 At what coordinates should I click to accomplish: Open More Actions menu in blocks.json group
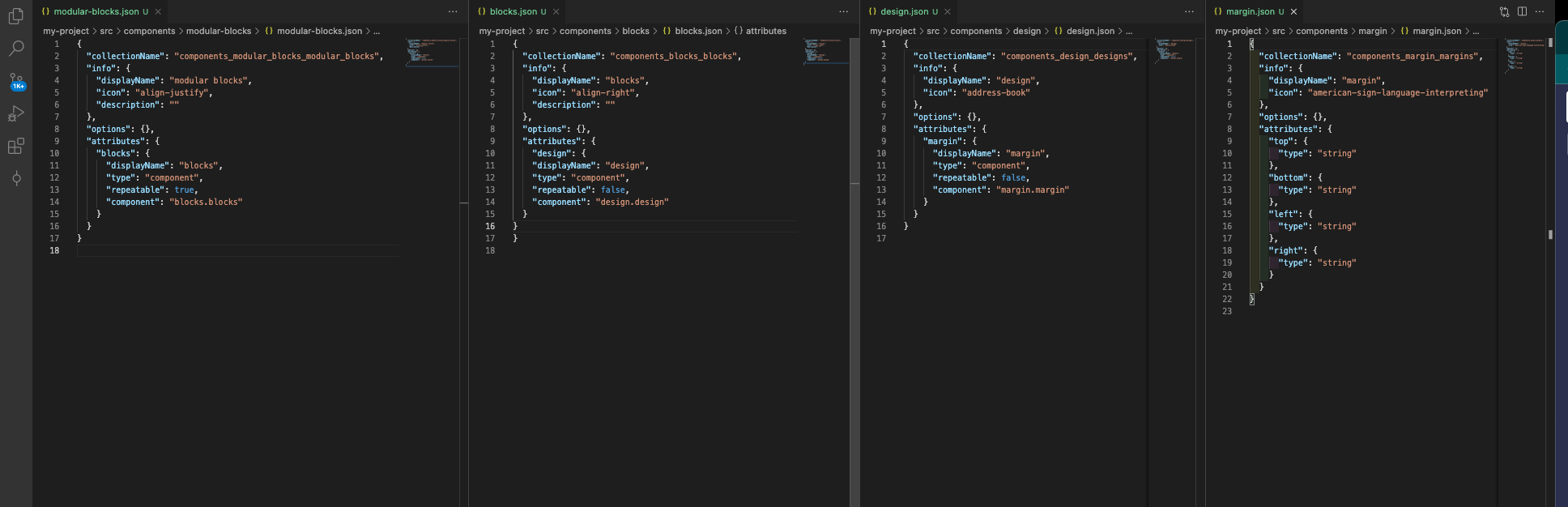pos(844,11)
